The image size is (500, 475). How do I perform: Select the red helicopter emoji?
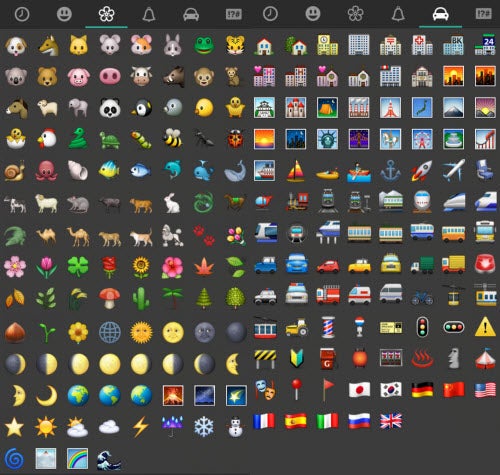(264, 202)
